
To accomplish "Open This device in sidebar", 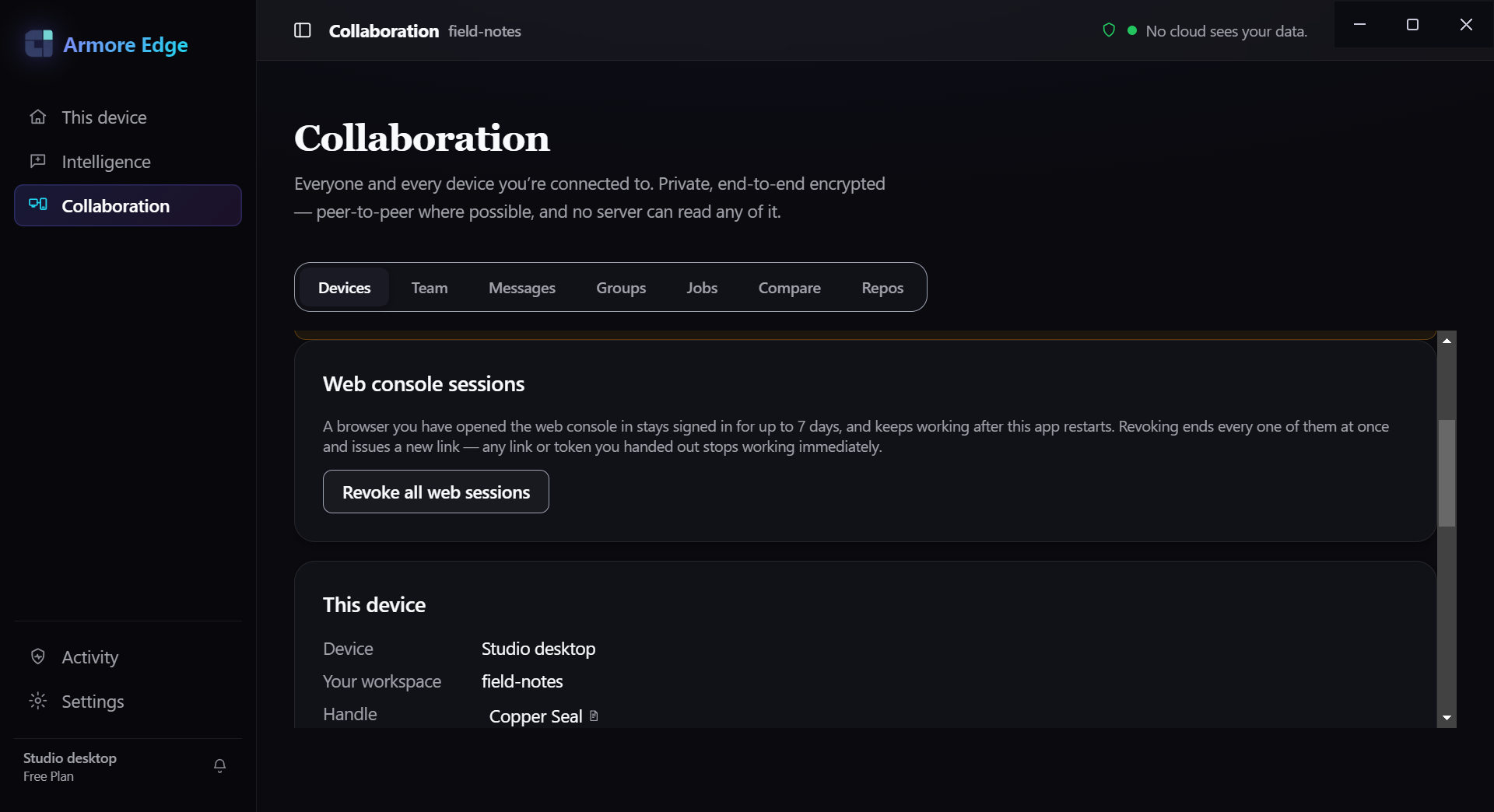I will 128,117.
